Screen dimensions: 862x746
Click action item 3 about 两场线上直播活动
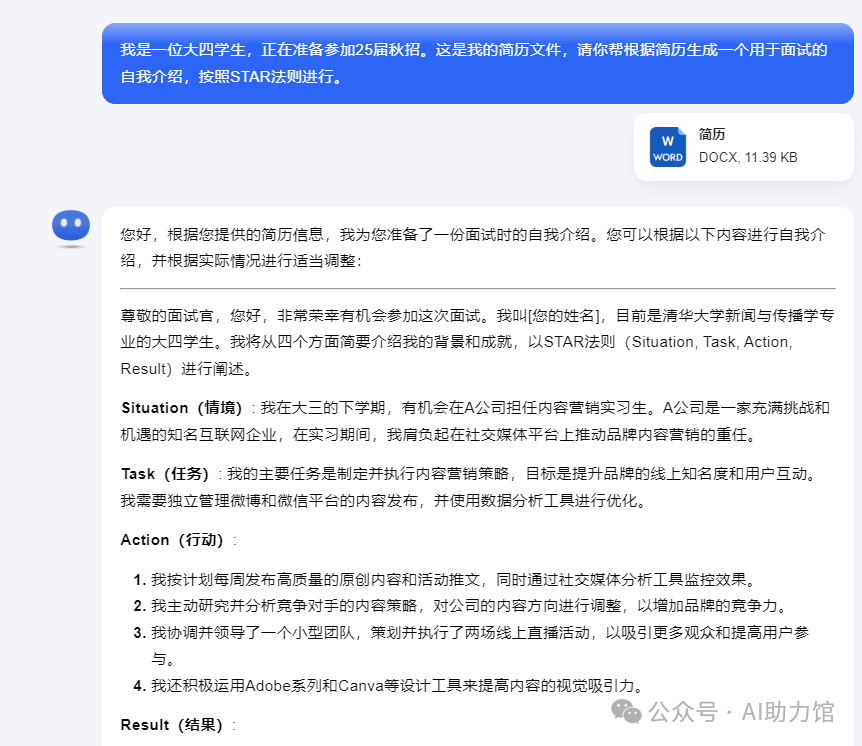coord(471,645)
